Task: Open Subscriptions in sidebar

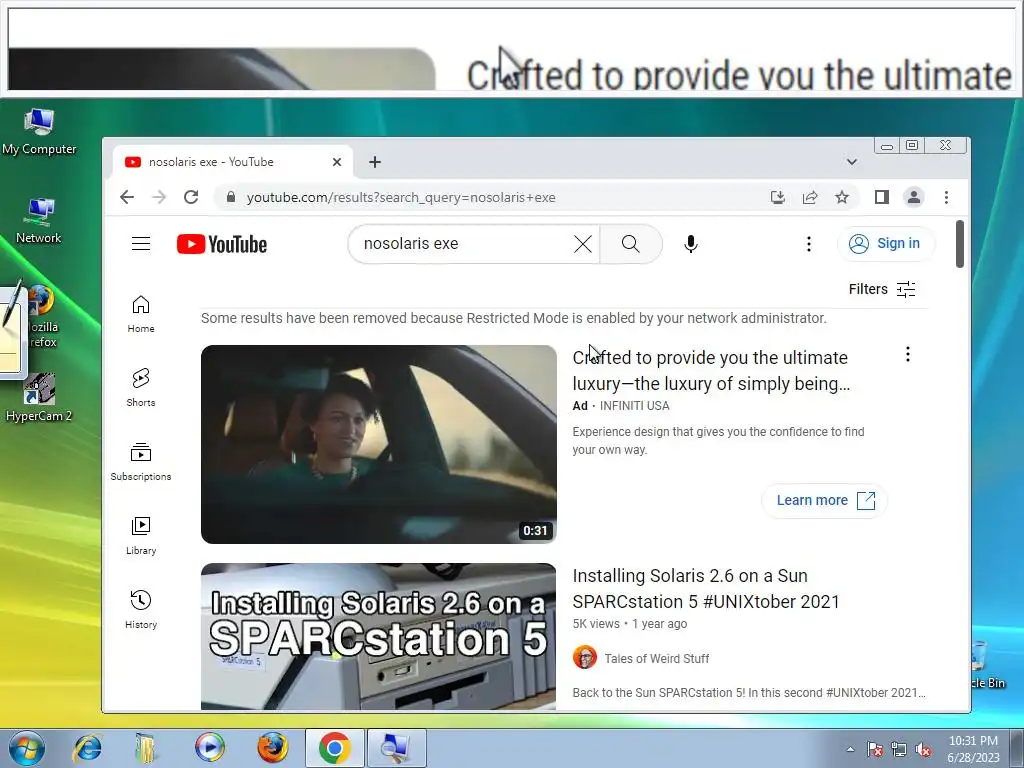Action: point(141,462)
